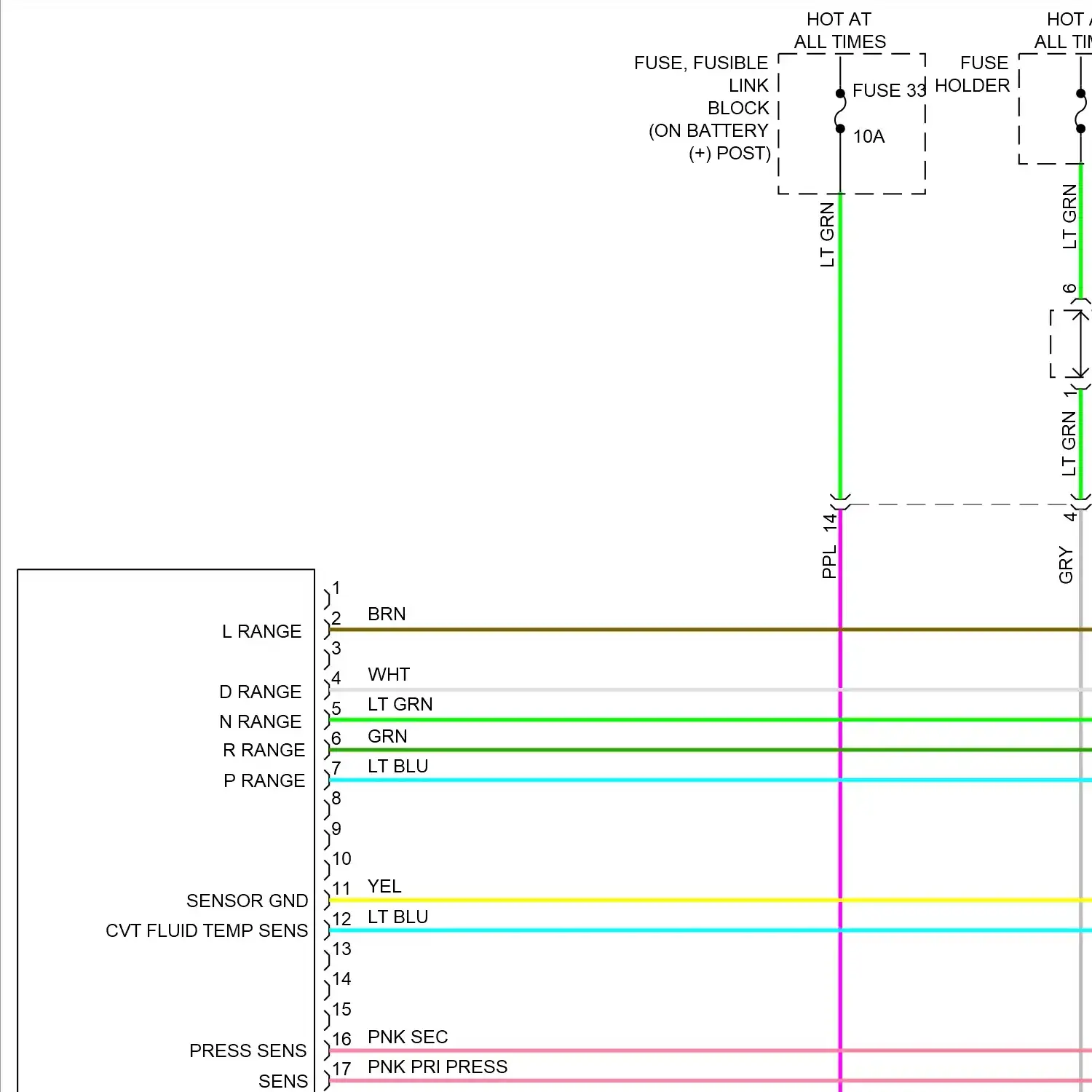Viewport: 1092px width, 1092px height.
Task: Click the brown L RANGE wire
Action: (710, 630)
